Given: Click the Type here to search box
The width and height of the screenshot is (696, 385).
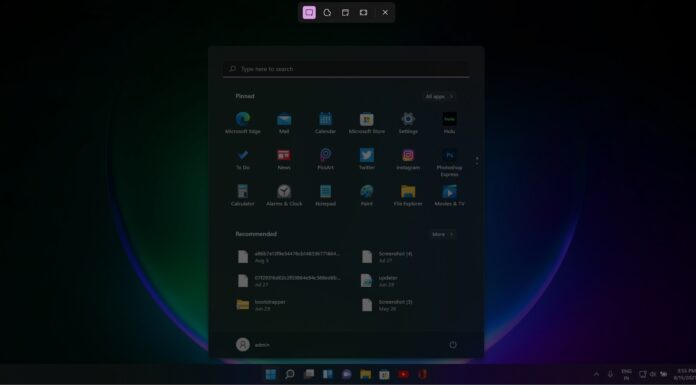Looking at the screenshot, I should point(346,69).
